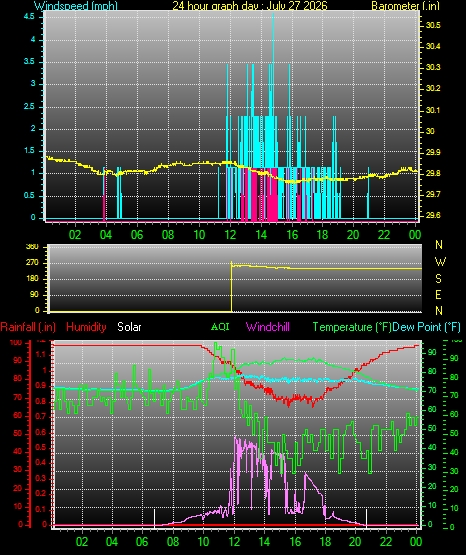Select the 180 wind direction degree label
The height and width of the screenshot is (555, 466).
pos(32,279)
